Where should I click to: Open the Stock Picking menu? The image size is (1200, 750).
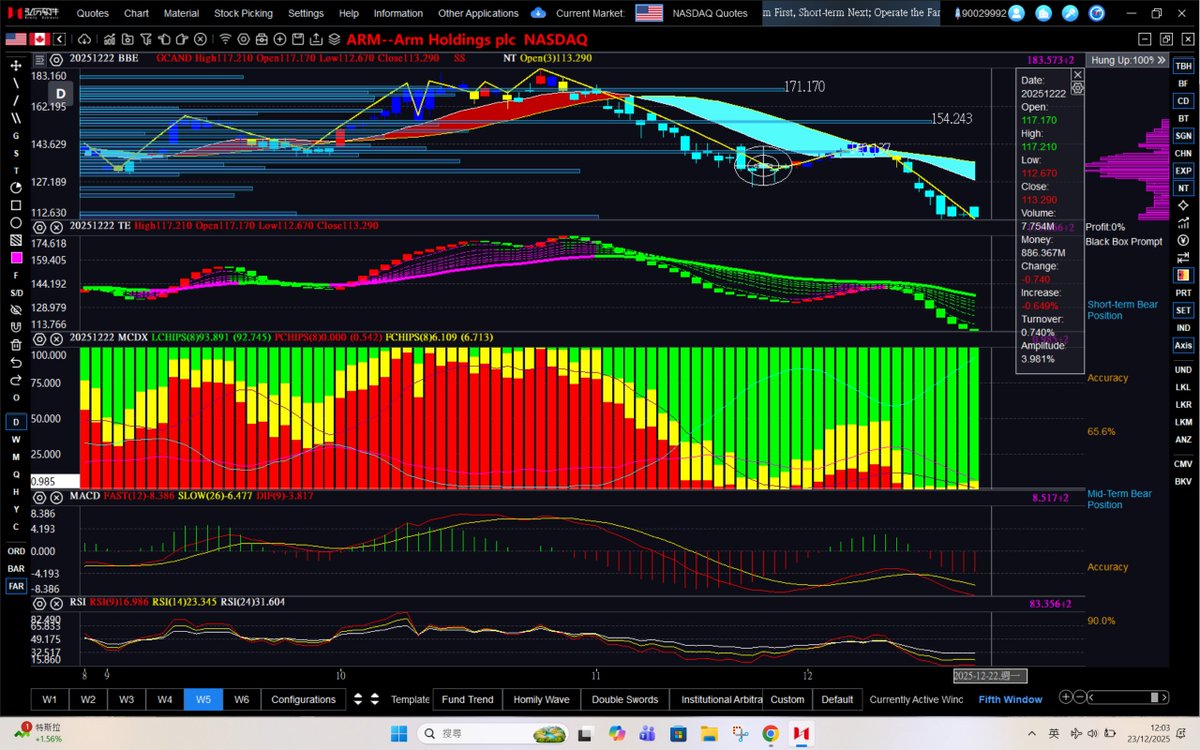coord(243,13)
